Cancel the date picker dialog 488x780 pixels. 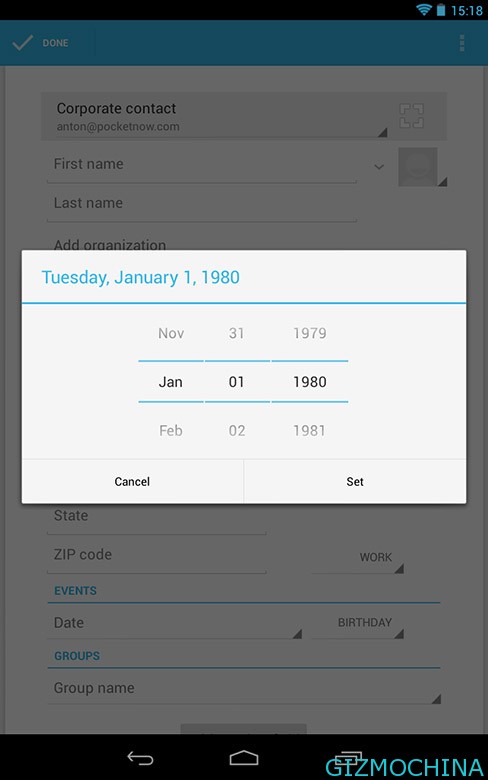tap(132, 482)
